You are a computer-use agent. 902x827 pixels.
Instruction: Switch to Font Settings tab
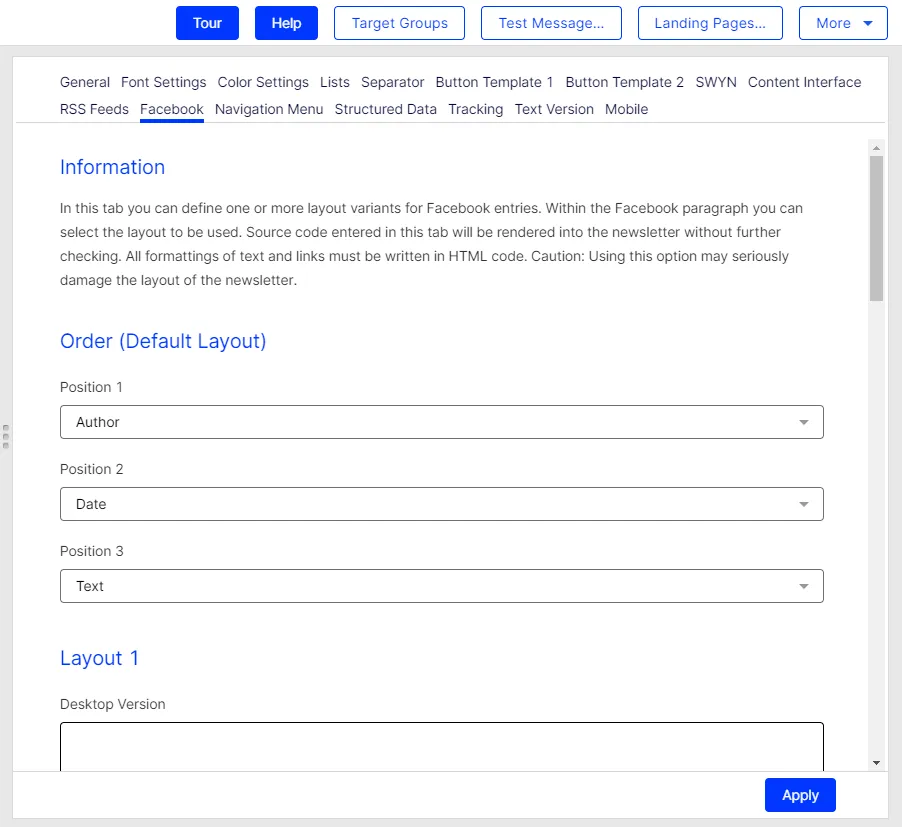(163, 82)
